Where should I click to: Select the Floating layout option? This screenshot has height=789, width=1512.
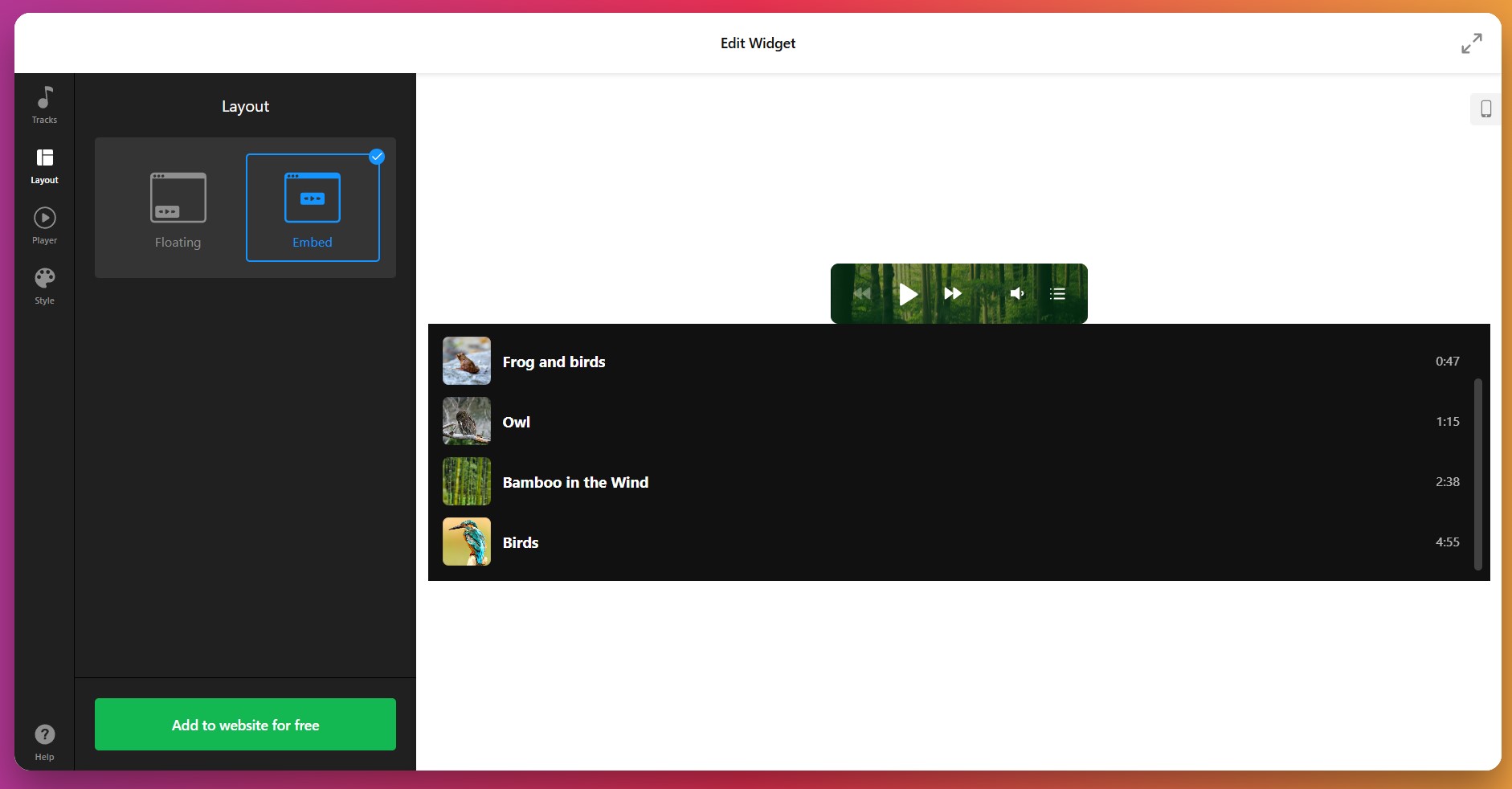click(177, 207)
